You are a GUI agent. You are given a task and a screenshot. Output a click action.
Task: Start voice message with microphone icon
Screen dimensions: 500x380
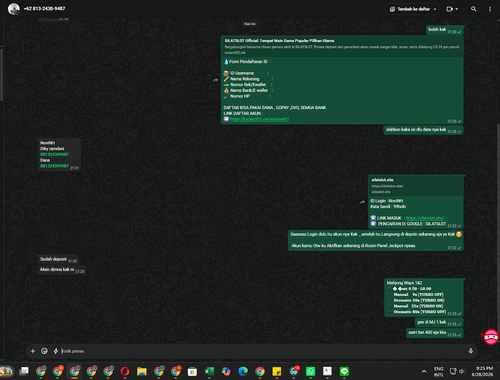471,351
